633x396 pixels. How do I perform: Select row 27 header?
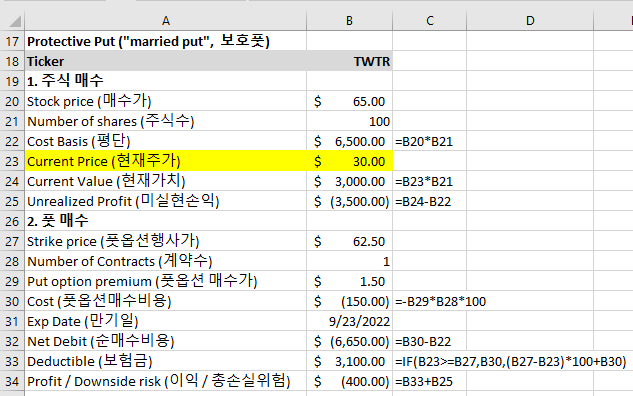point(12,241)
